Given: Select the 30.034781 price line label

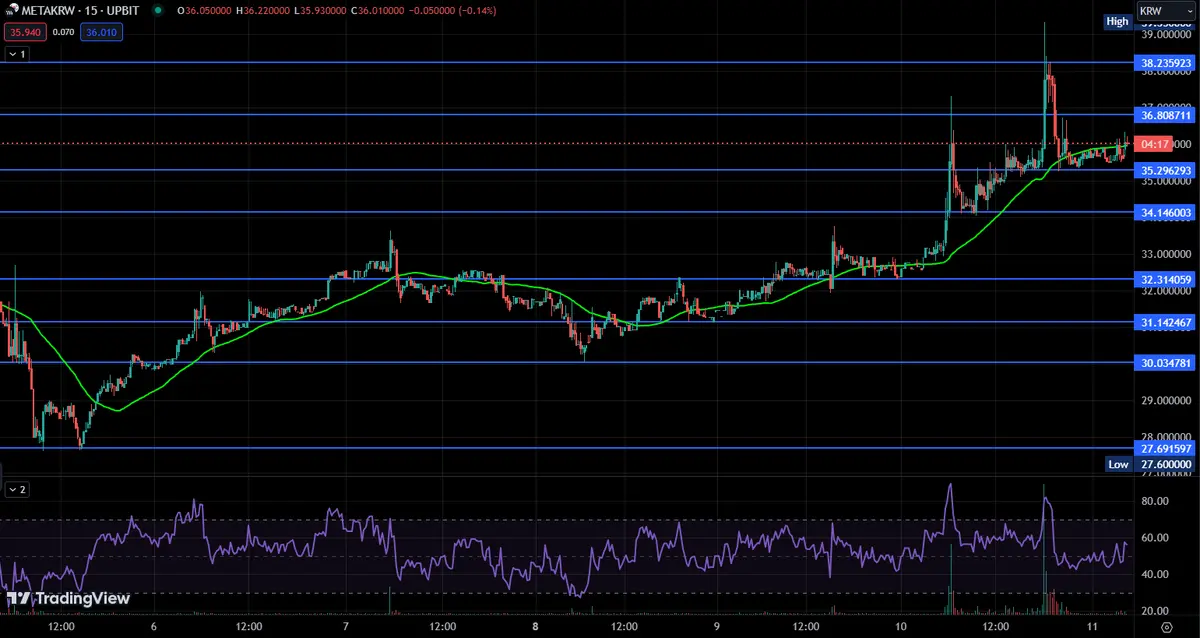Looking at the screenshot, I should click(1166, 363).
